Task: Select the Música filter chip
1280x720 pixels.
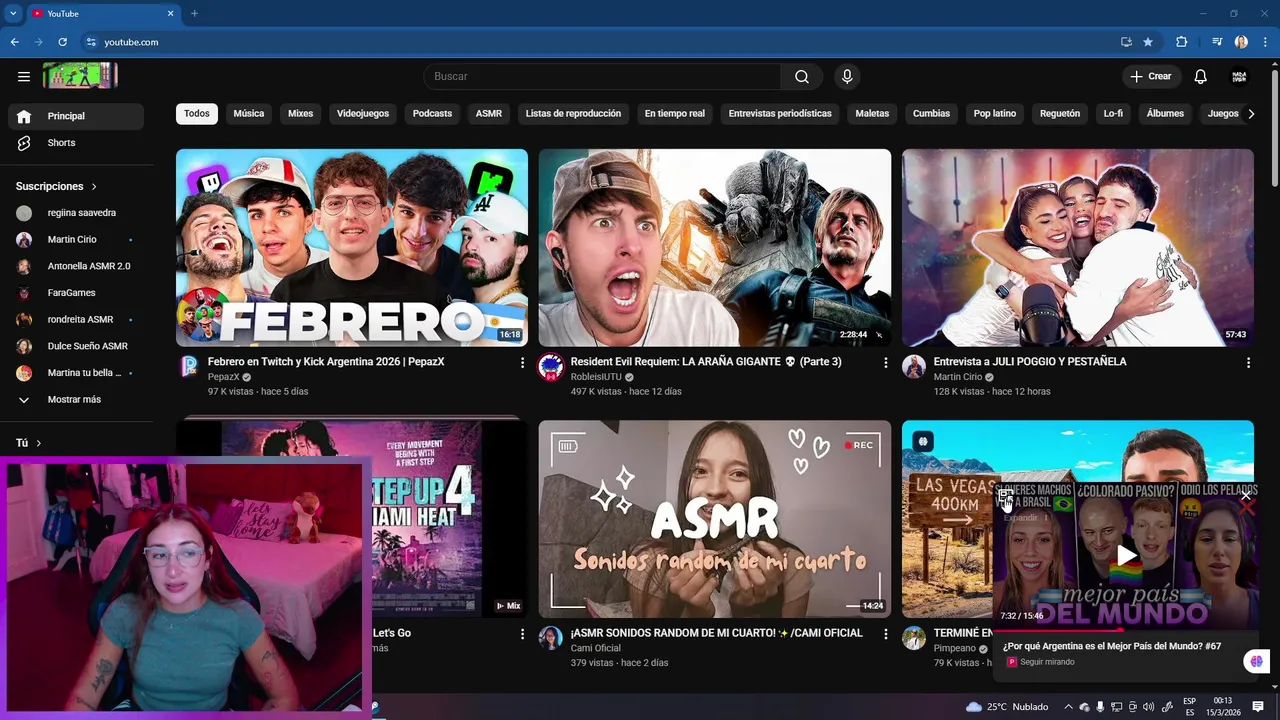Action: coord(249,114)
